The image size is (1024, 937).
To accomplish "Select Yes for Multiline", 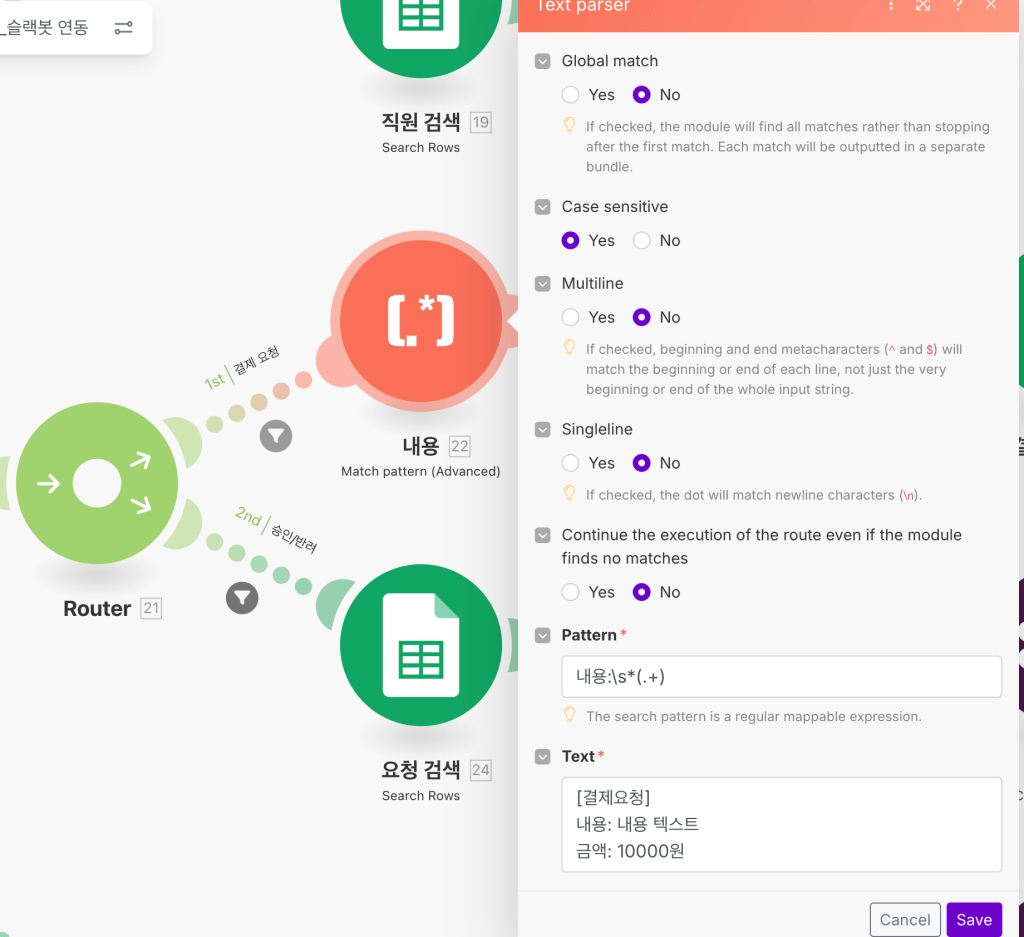I will coord(571,318).
